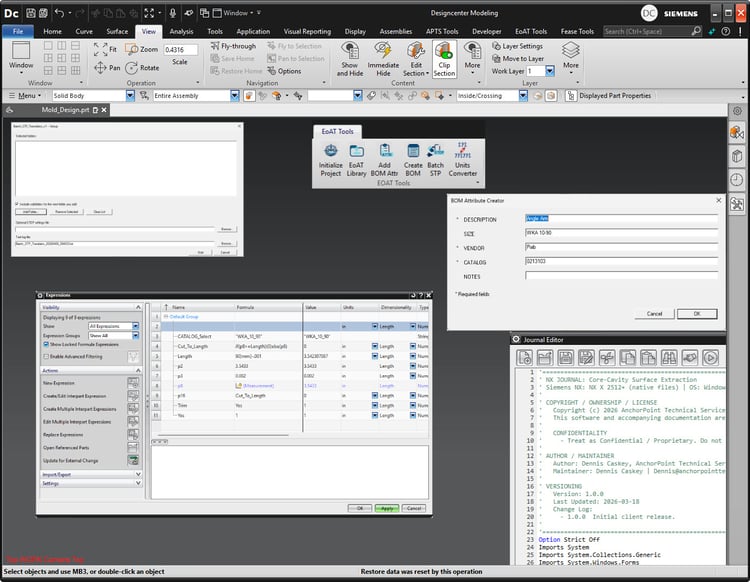Image resolution: width=750 pixels, height=582 pixels.
Task: Click Cancel in BOM Attribute Creator
Action: pyautogui.click(x=654, y=313)
